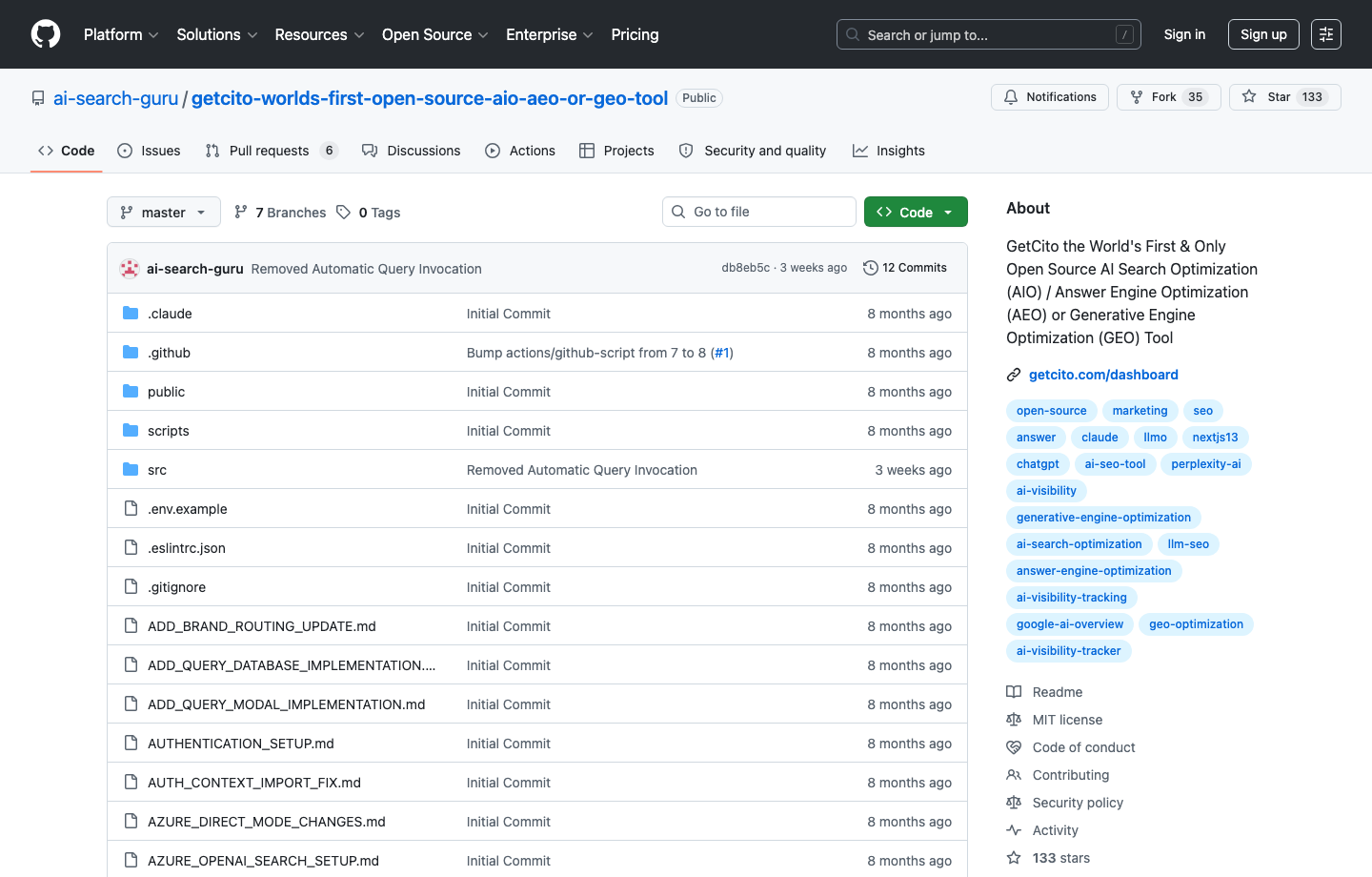View the 0 Tags link
Screen dimensions: 1372x877
pos(369,213)
